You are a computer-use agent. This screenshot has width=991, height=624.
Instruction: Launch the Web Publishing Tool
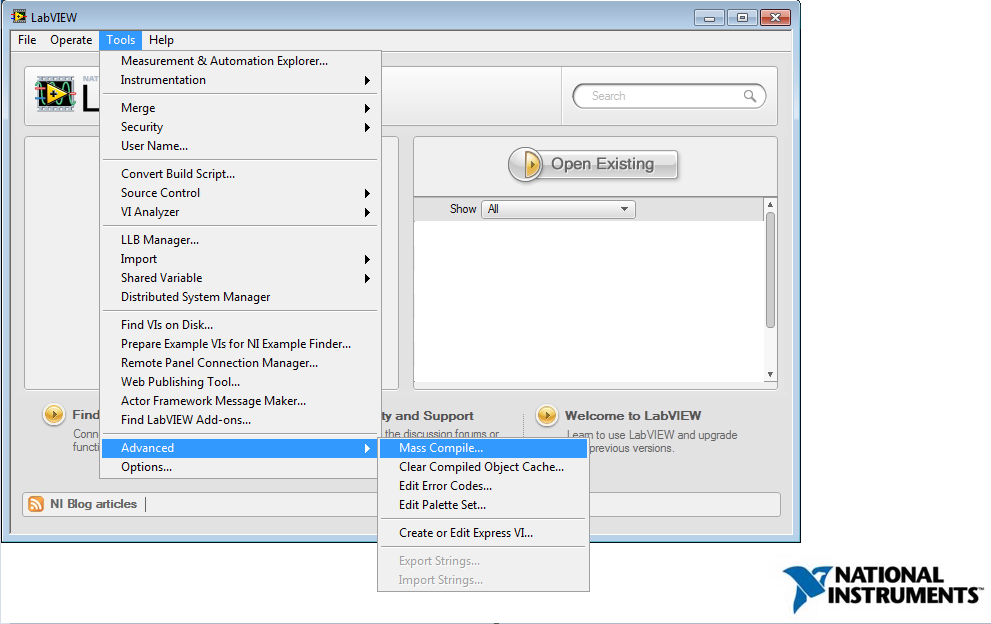click(x=240, y=381)
